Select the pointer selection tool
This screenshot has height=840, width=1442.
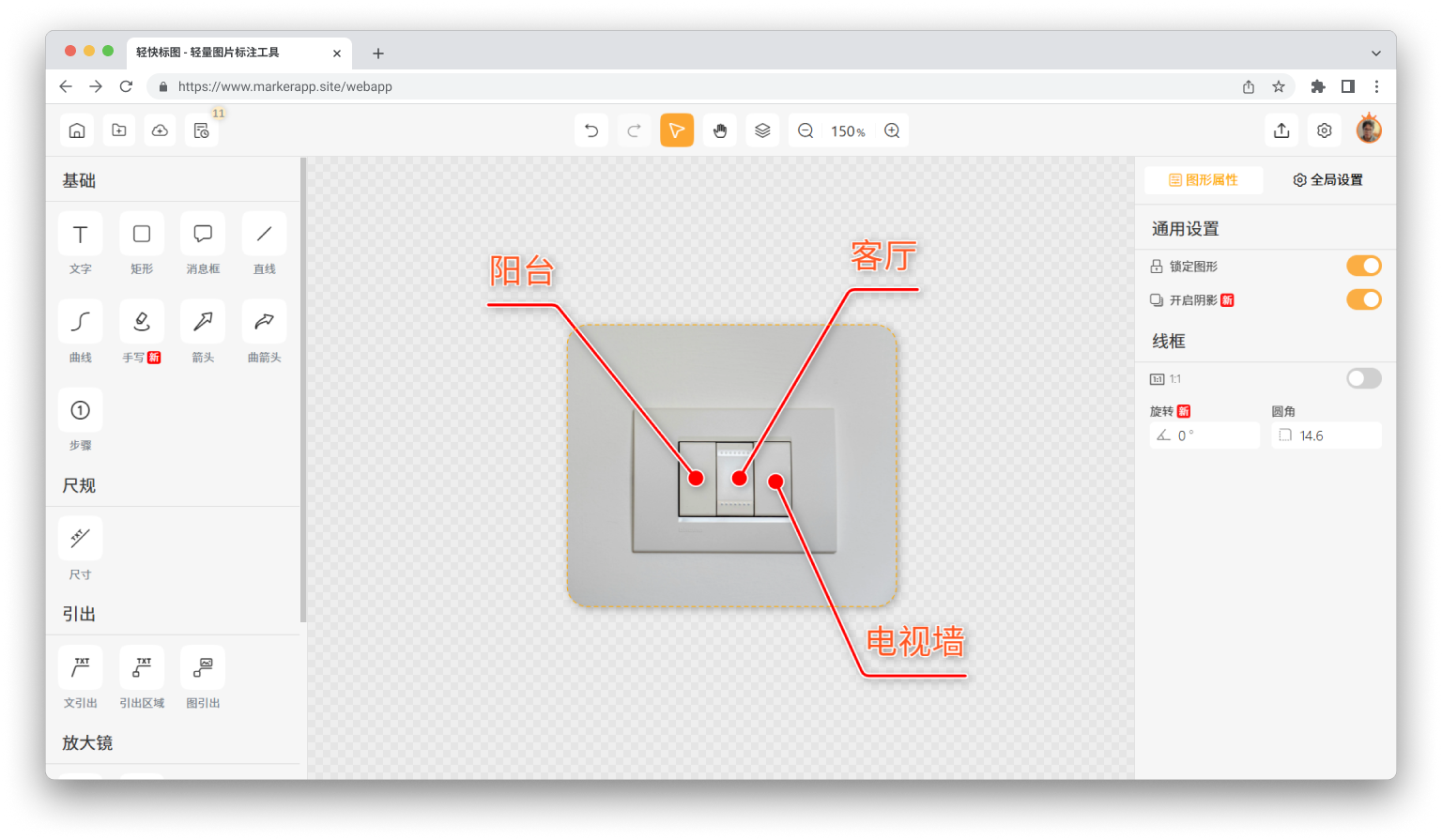(677, 130)
